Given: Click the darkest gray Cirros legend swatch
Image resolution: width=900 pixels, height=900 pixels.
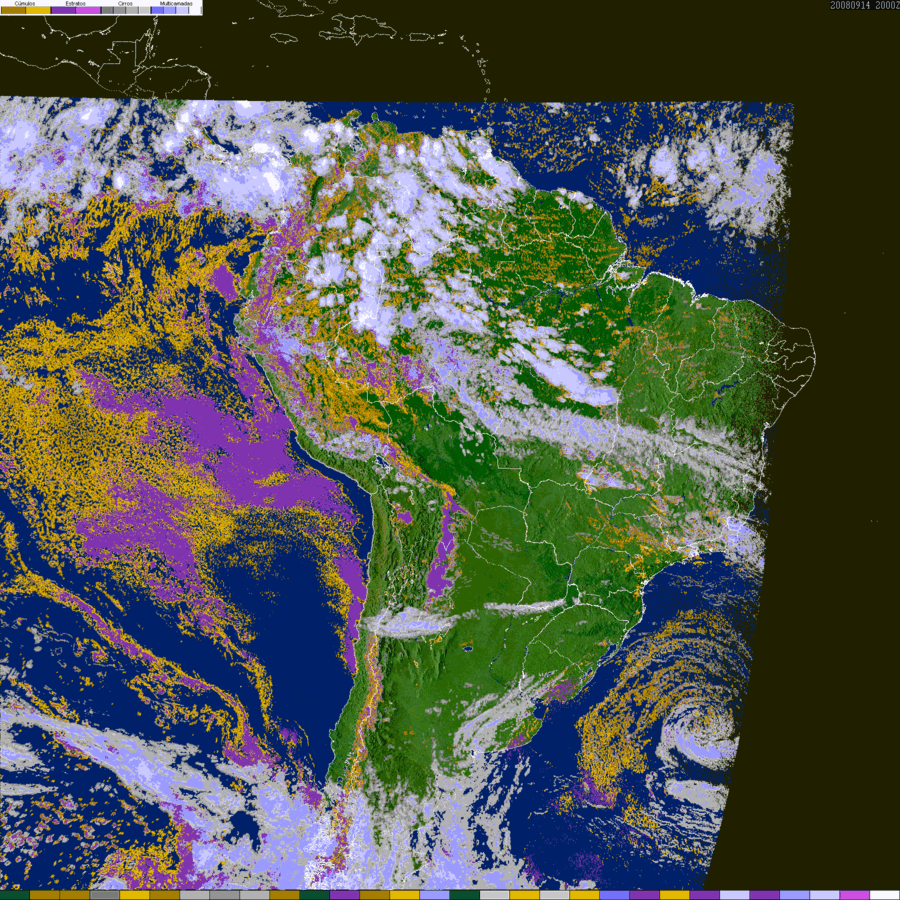Looking at the screenshot, I should (x=107, y=10).
